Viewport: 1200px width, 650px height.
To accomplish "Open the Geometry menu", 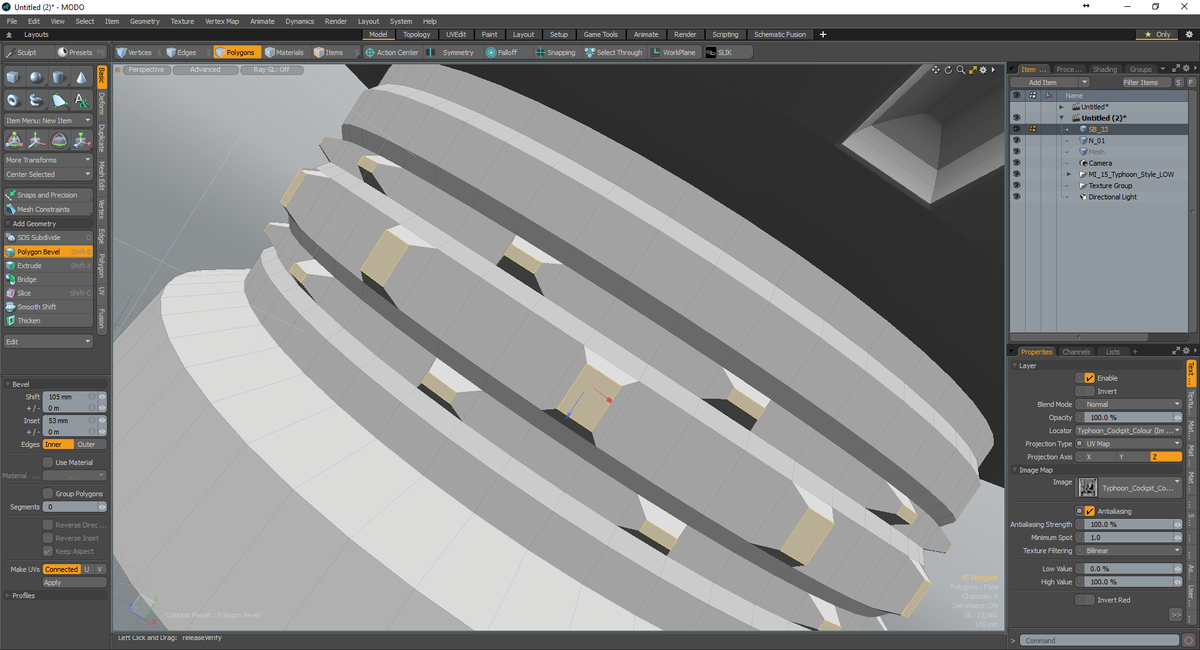I will (145, 20).
